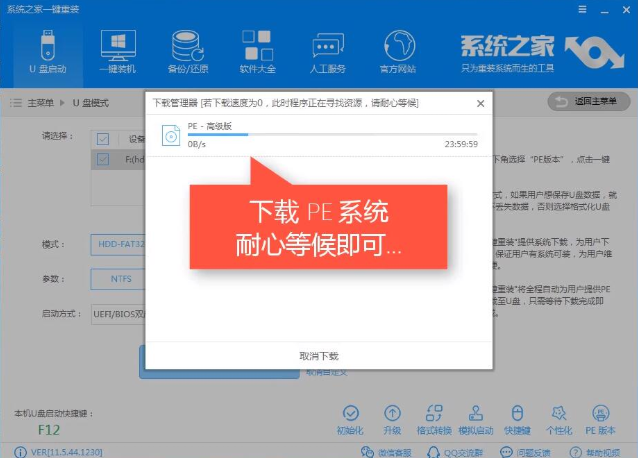
Task: Select the 格式转换 icon
Action: click(434, 418)
